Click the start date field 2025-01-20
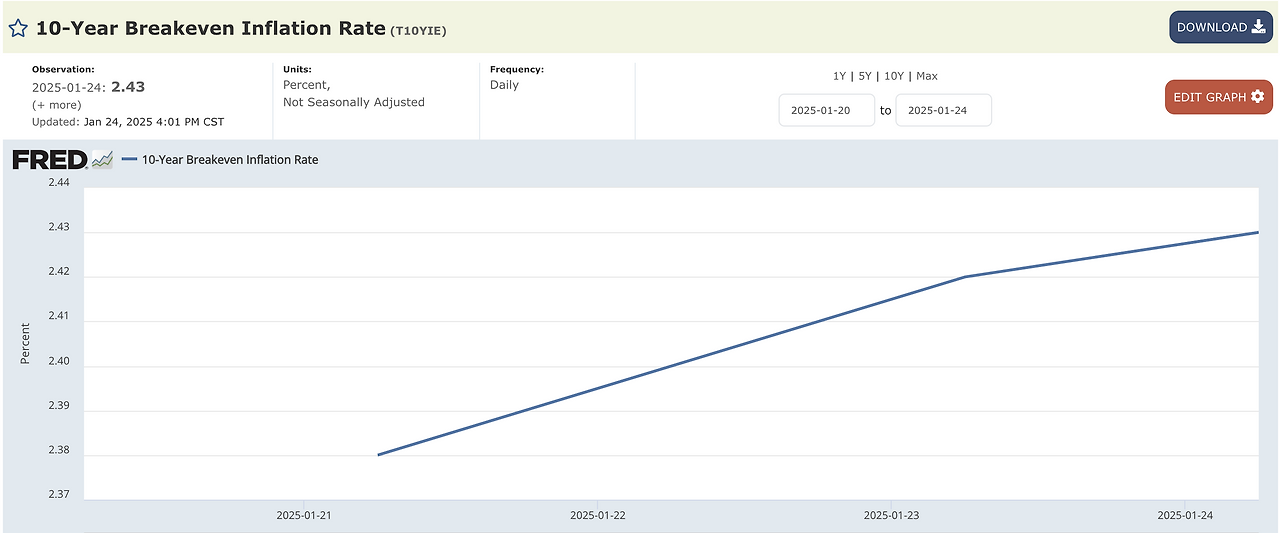This screenshot has height=533, width=1280. (x=827, y=110)
